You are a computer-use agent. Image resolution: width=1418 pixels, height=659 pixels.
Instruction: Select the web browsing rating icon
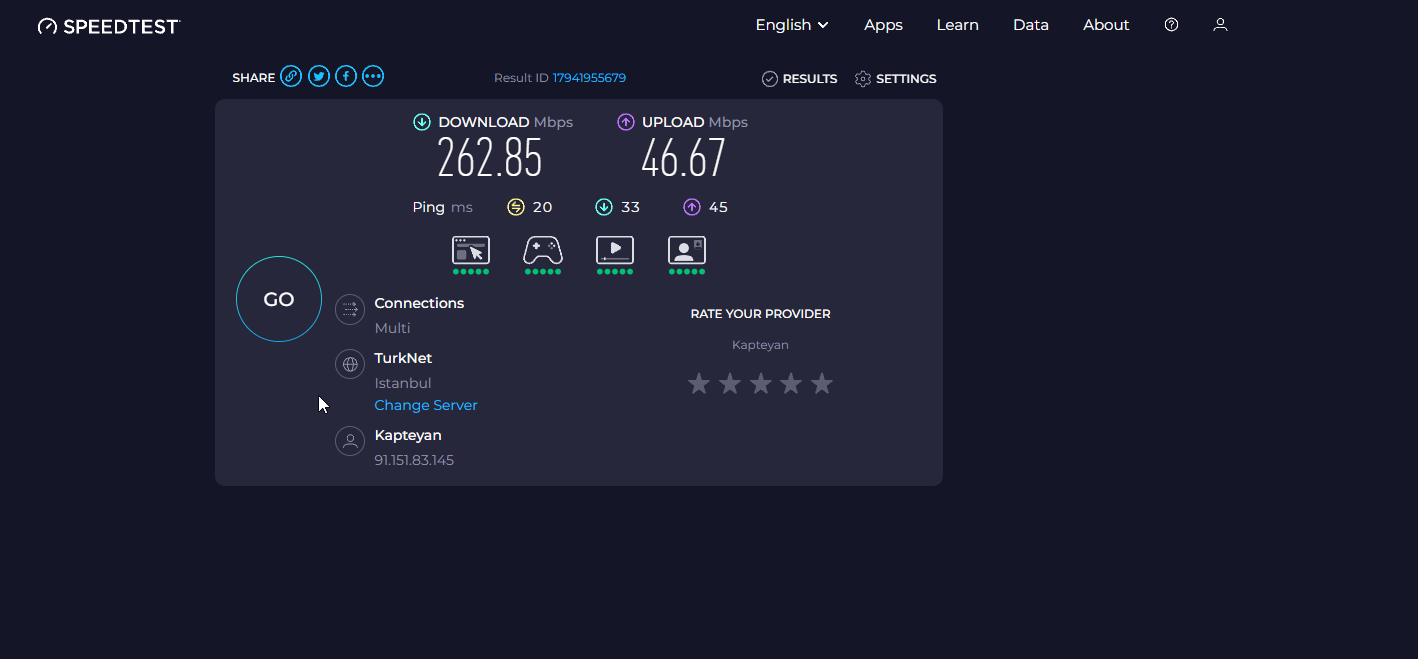click(x=471, y=250)
